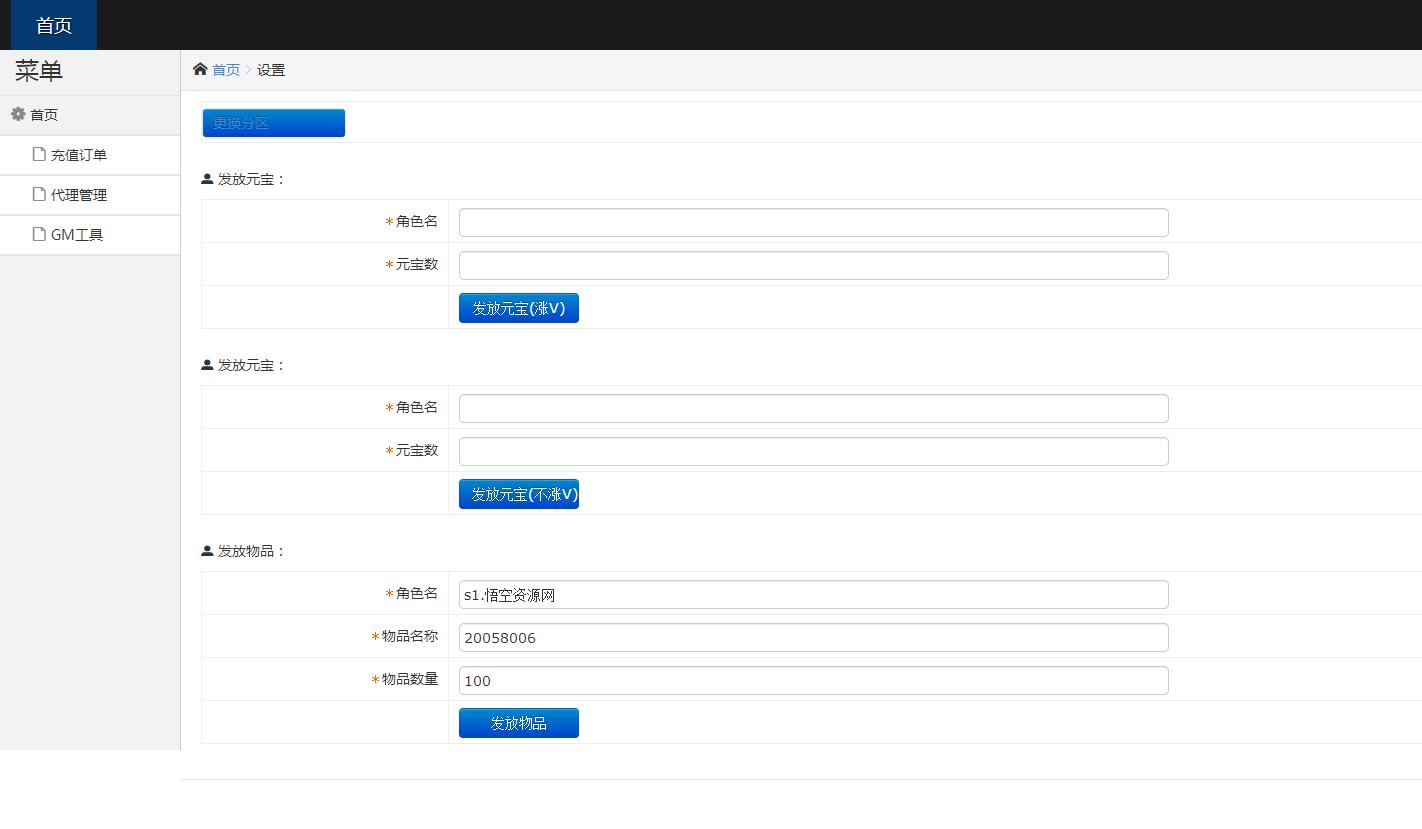
Task: Focus the 元宝数 field above 发放元宝(涨V) button
Action: click(x=813, y=265)
